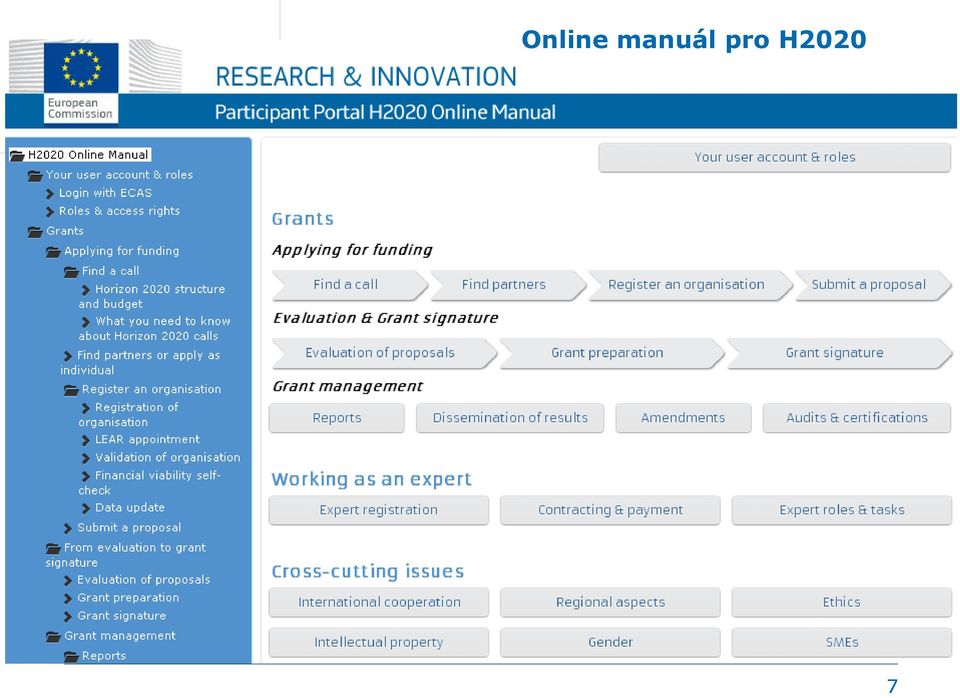Open Grant signature step button
Screen dimensions: 960x698
839,353
